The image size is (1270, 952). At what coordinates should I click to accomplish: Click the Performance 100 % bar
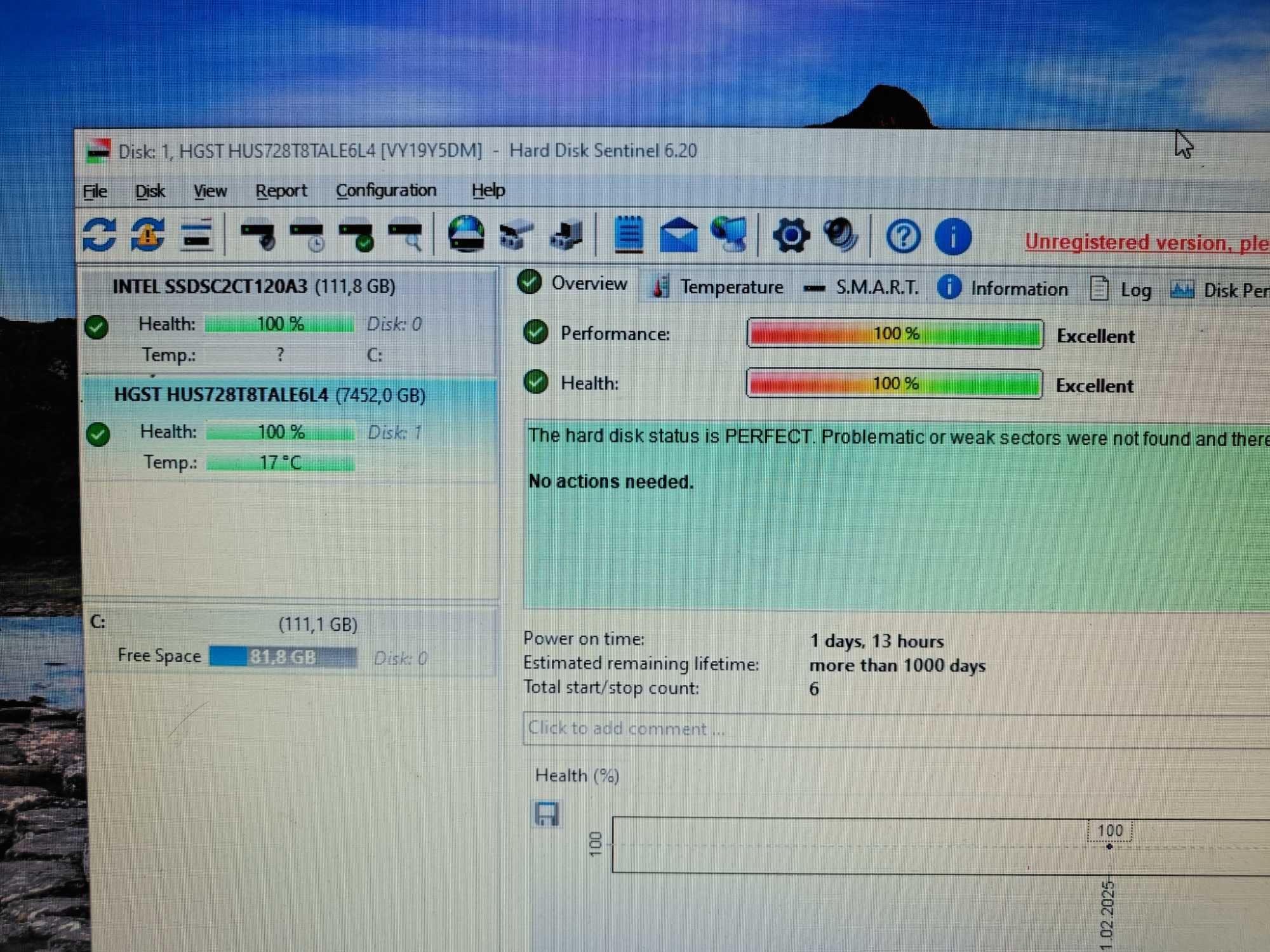(x=895, y=334)
